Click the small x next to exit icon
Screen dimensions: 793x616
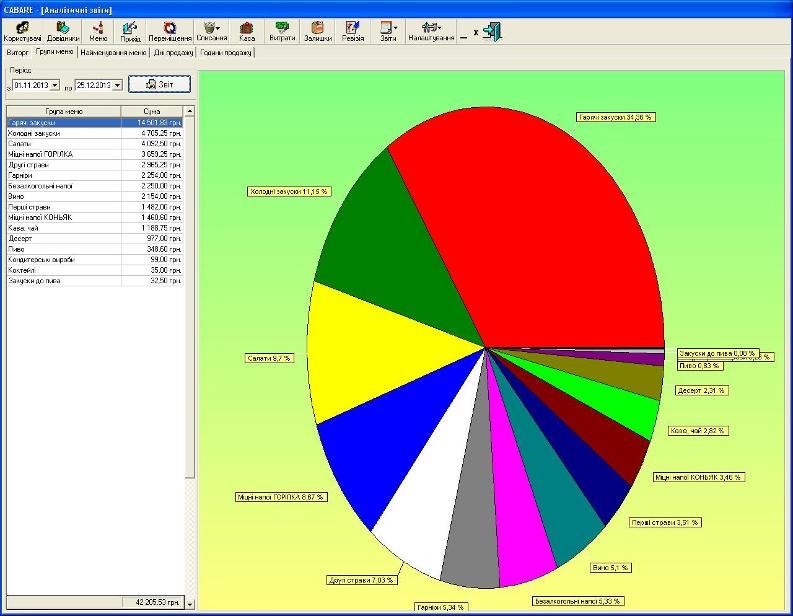[475, 32]
